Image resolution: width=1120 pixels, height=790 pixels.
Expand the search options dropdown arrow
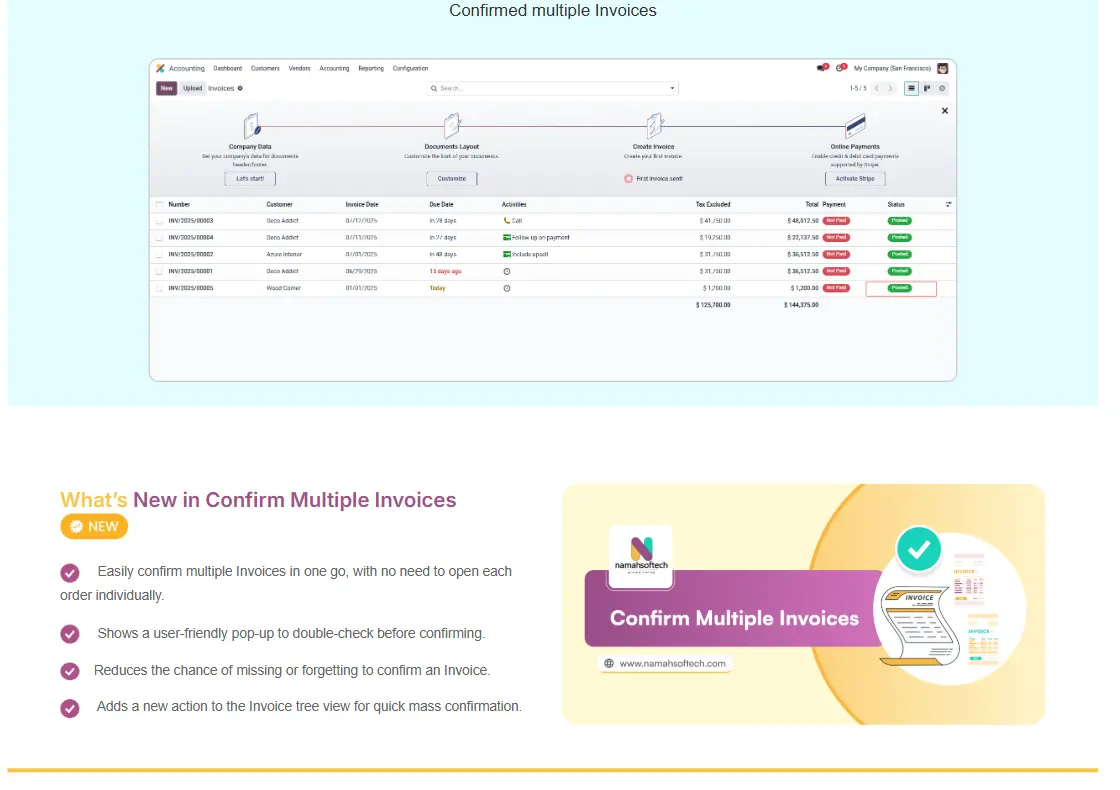click(x=672, y=88)
